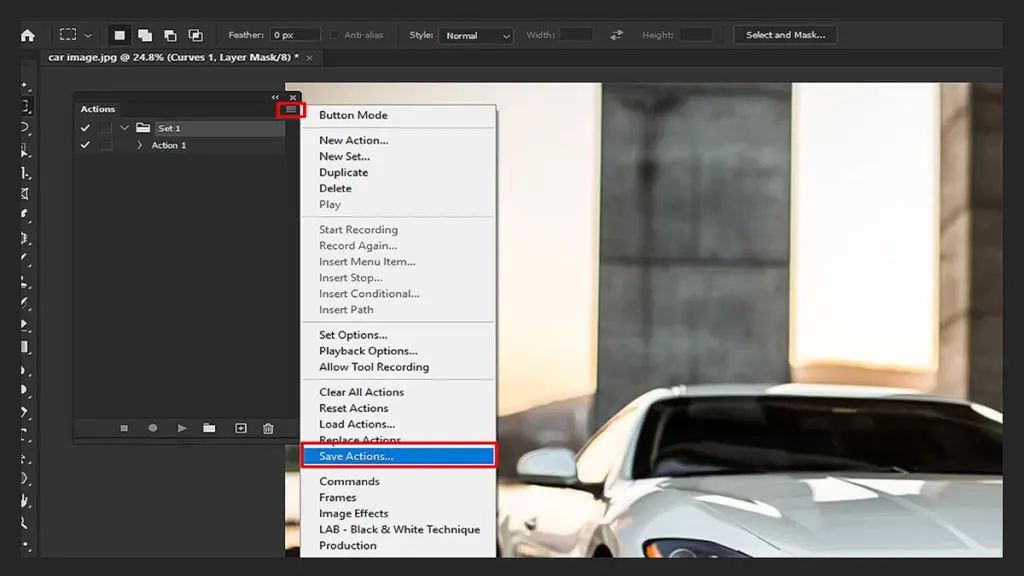Toggle the dialog box for Set 1
The image size is (1024, 576).
105,128
